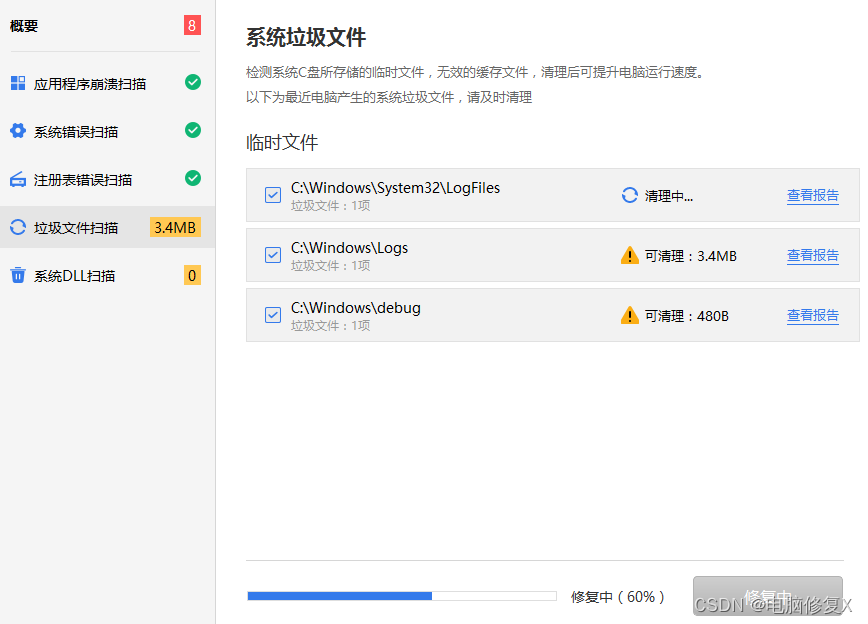Click the spinning 清理中 icon next to LogFiles
This screenshot has height=624, width=868.
[631, 195]
